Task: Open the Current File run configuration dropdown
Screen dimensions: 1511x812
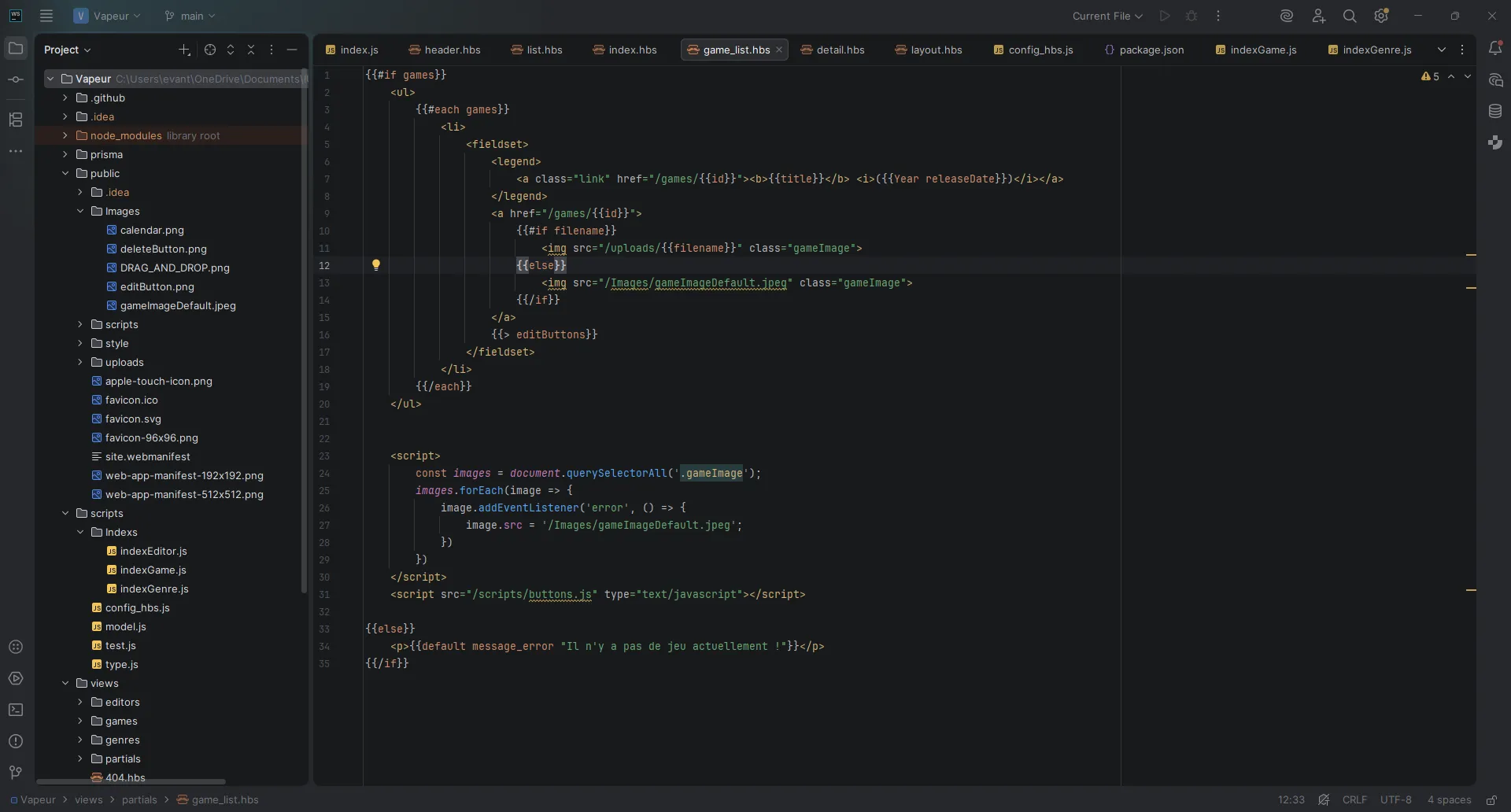Action: tap(1107, 16)
